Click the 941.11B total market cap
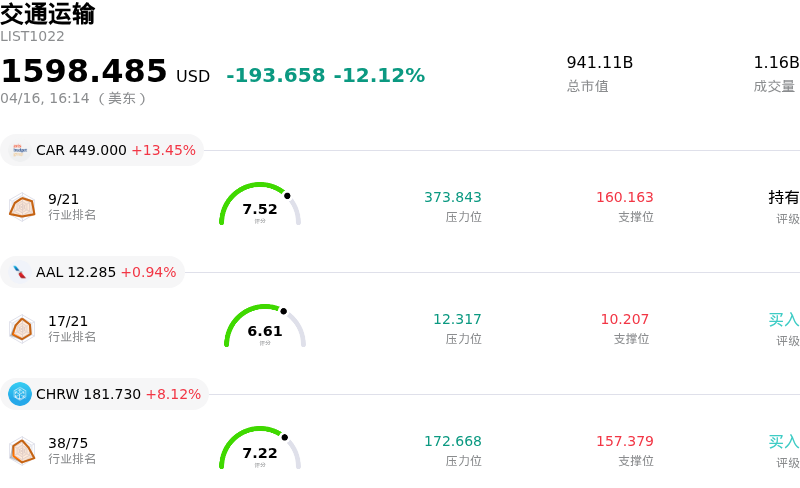Screen dimensions: 800x488 coord(599,63)
